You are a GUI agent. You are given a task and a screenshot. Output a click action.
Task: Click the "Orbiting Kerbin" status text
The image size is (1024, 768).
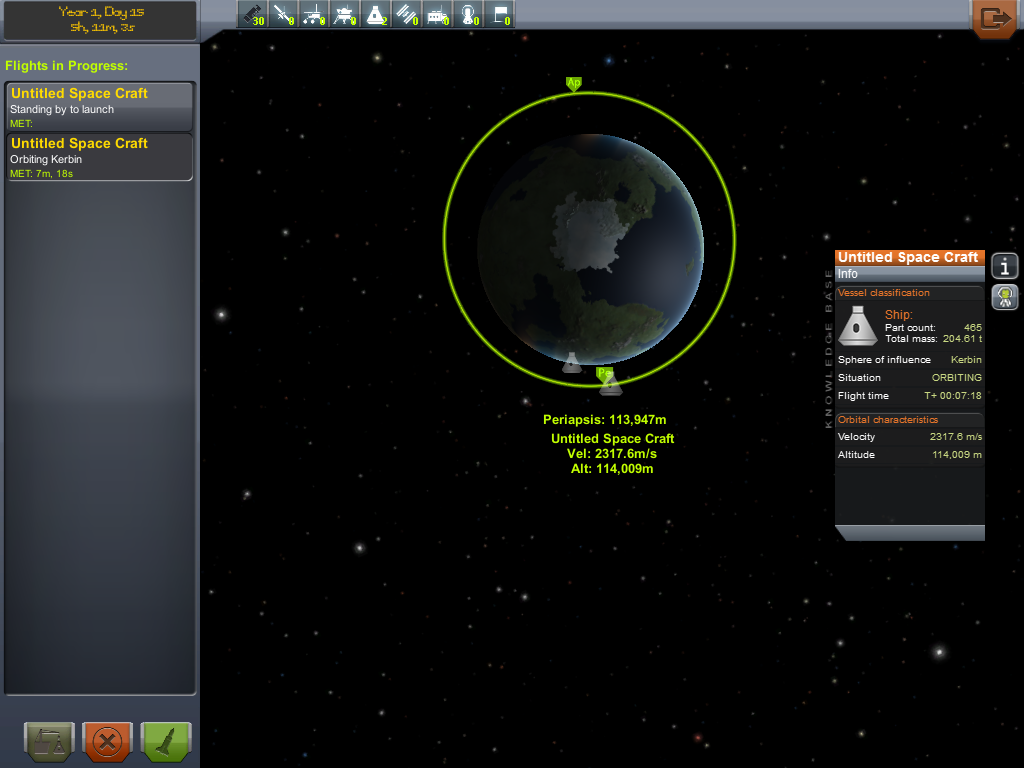[x=46, y=159]
